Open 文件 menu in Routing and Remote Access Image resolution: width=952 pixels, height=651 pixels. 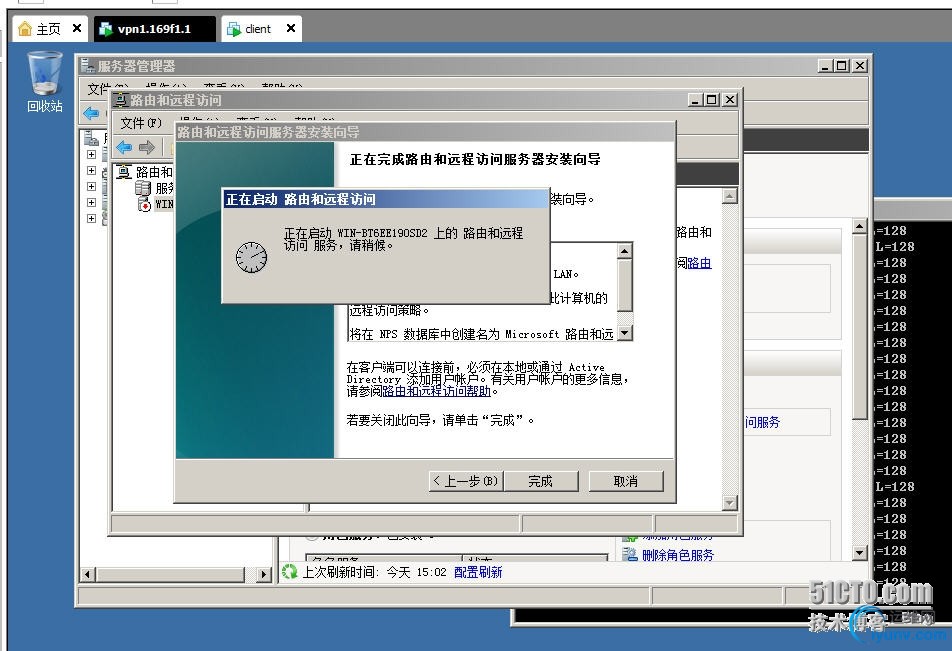[x=141, y=123]
